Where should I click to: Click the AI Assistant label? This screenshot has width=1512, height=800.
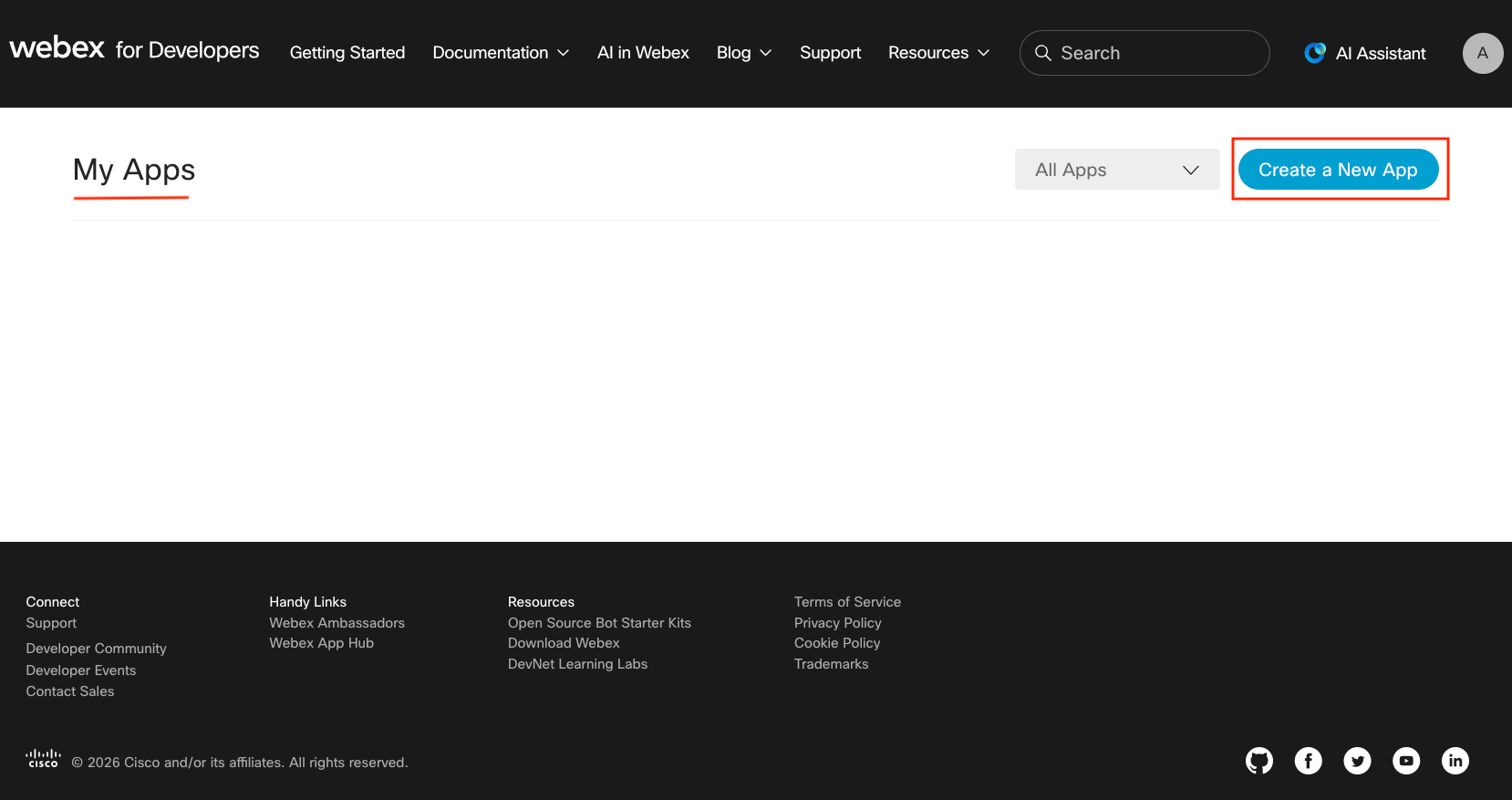point(1381,54)
